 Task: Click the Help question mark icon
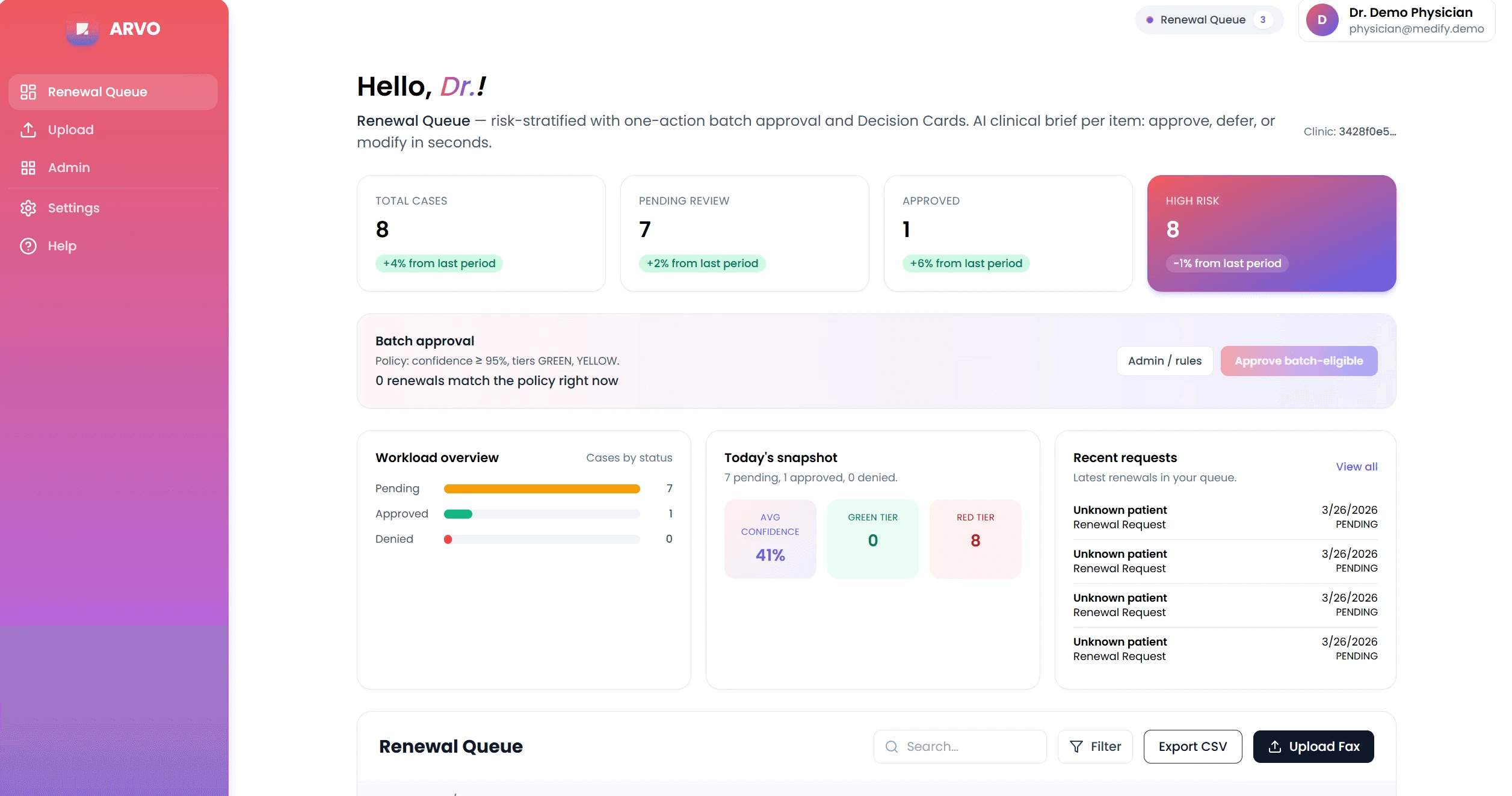(28, 246)
